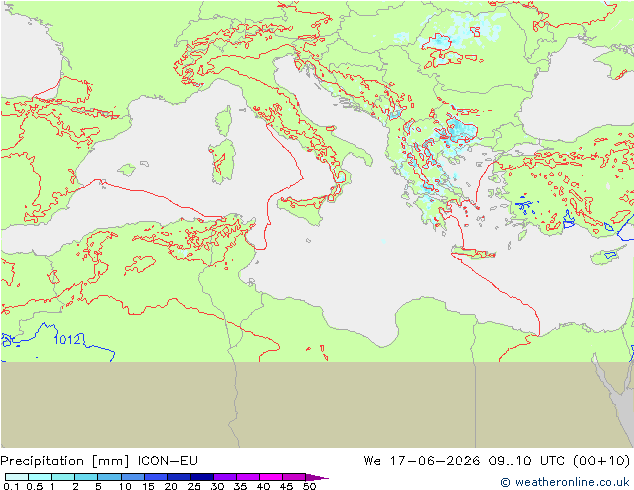This screenshot has height=490, width=634.
Task: Pick the 15–20 mm legend swatch
Action: 155,477
